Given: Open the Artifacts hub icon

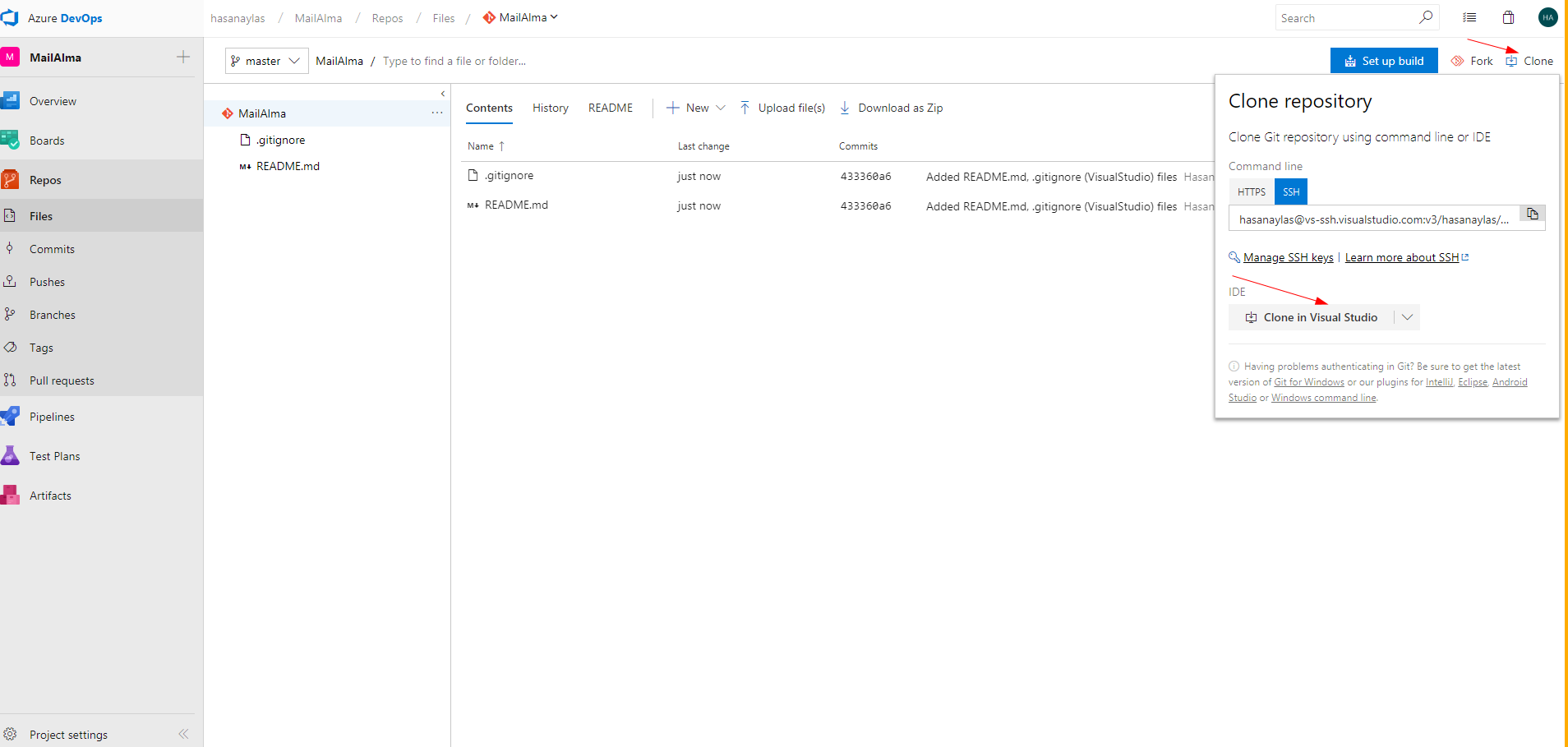Looking at the screenshot, I should [10, 496].
